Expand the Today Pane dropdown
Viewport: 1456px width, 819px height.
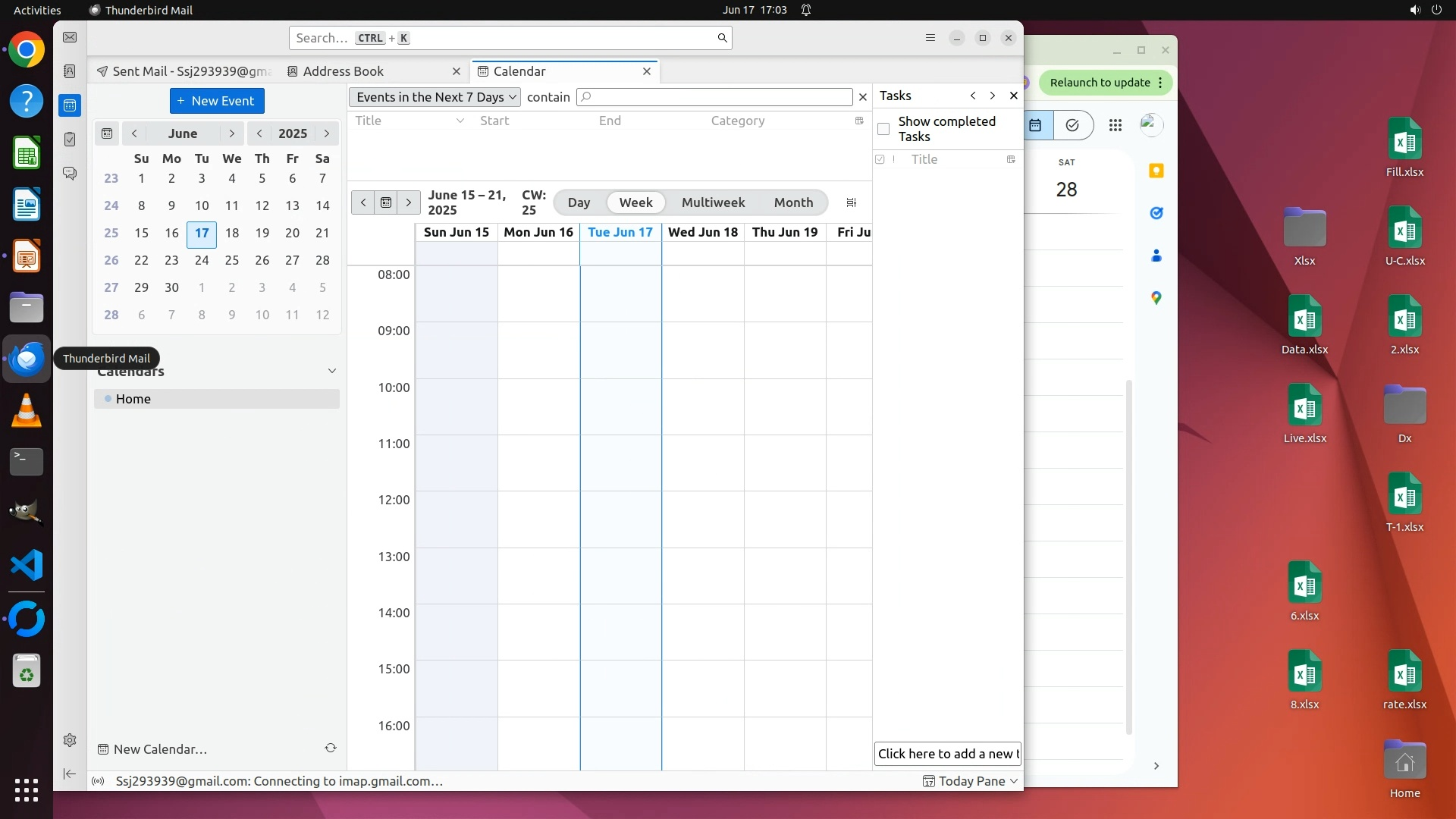[1014, 781]
